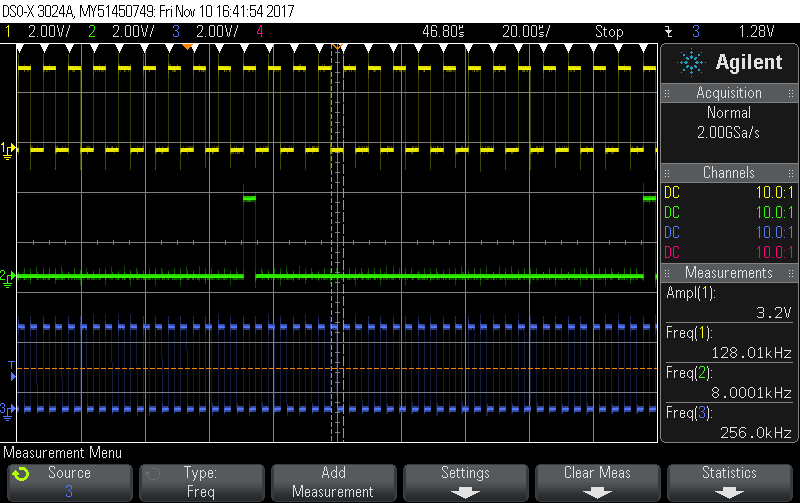Screen dimensions: 800x503
Task: Click the 46.80 µs delay value
Action: (443, 32)
